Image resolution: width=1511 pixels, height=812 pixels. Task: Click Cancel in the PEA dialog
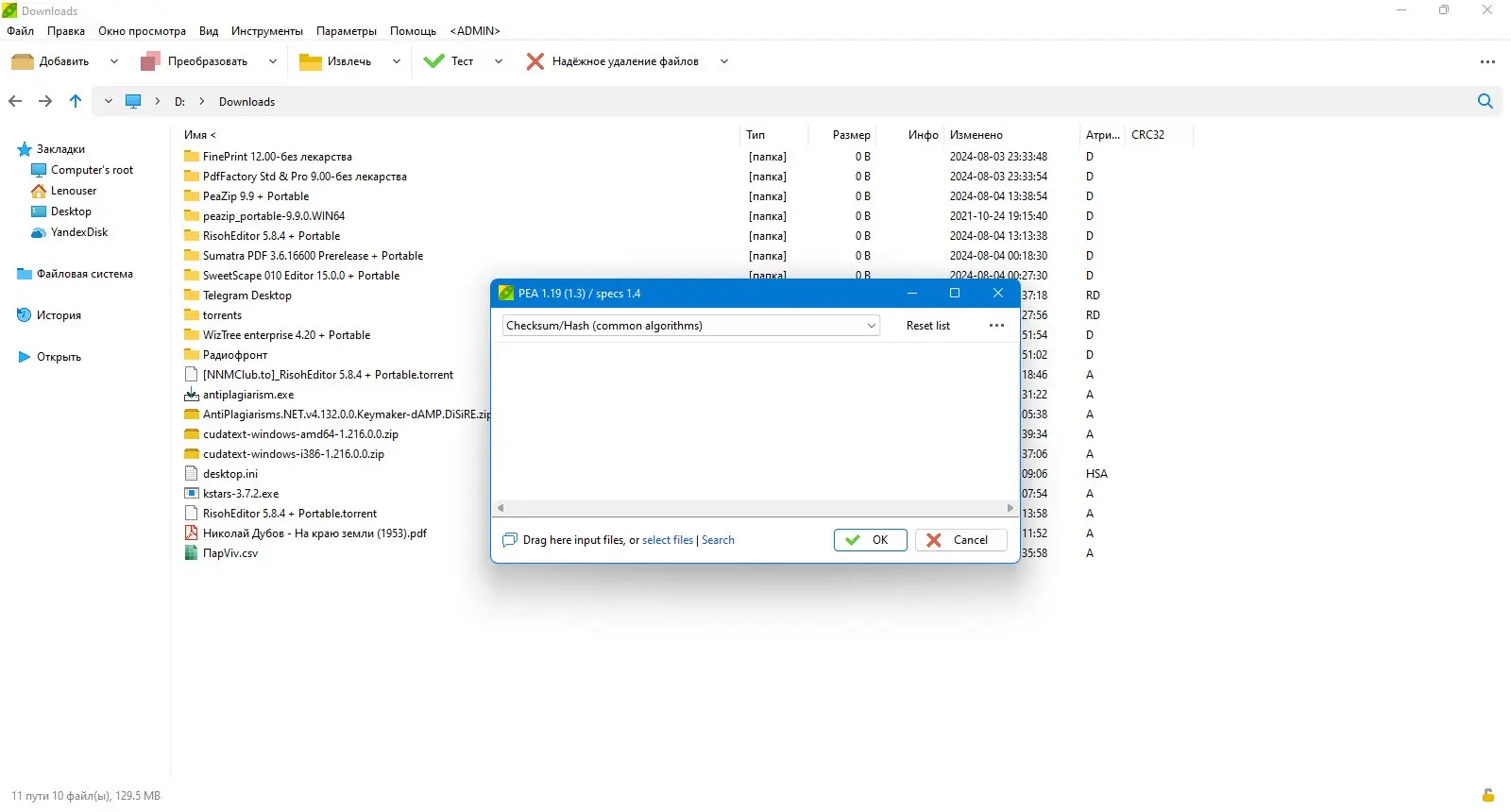coord(961,540)
